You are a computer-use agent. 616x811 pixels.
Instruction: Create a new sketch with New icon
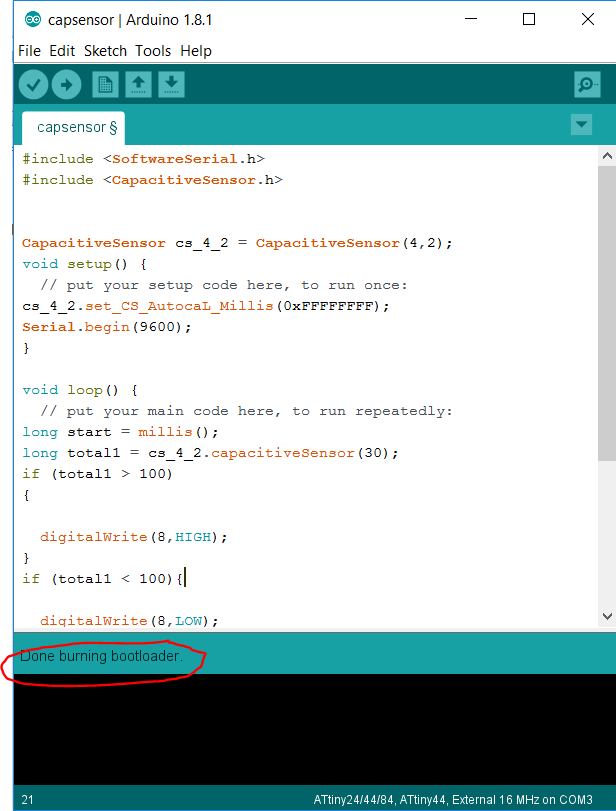point(106,84)
